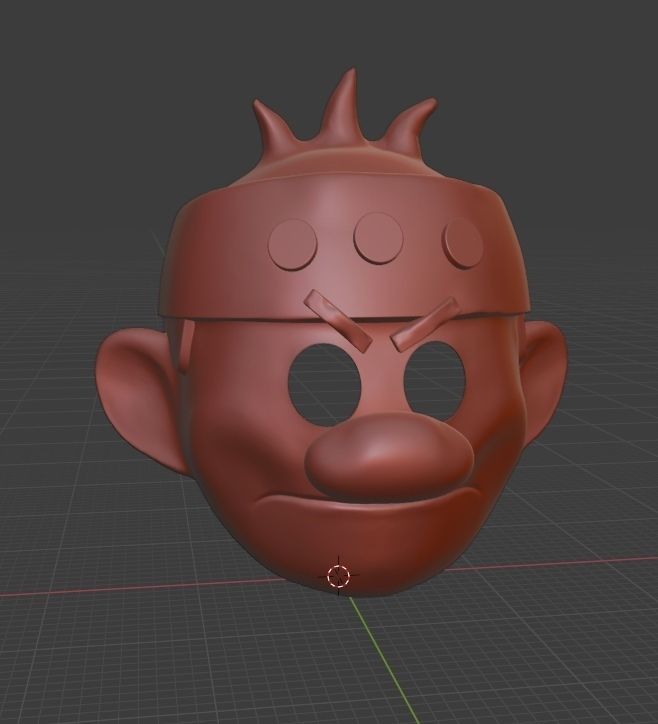The width and height of the screenshot is (658, 724).
Task: Select the right angled eyebrow bar
Action: [424, 325]
